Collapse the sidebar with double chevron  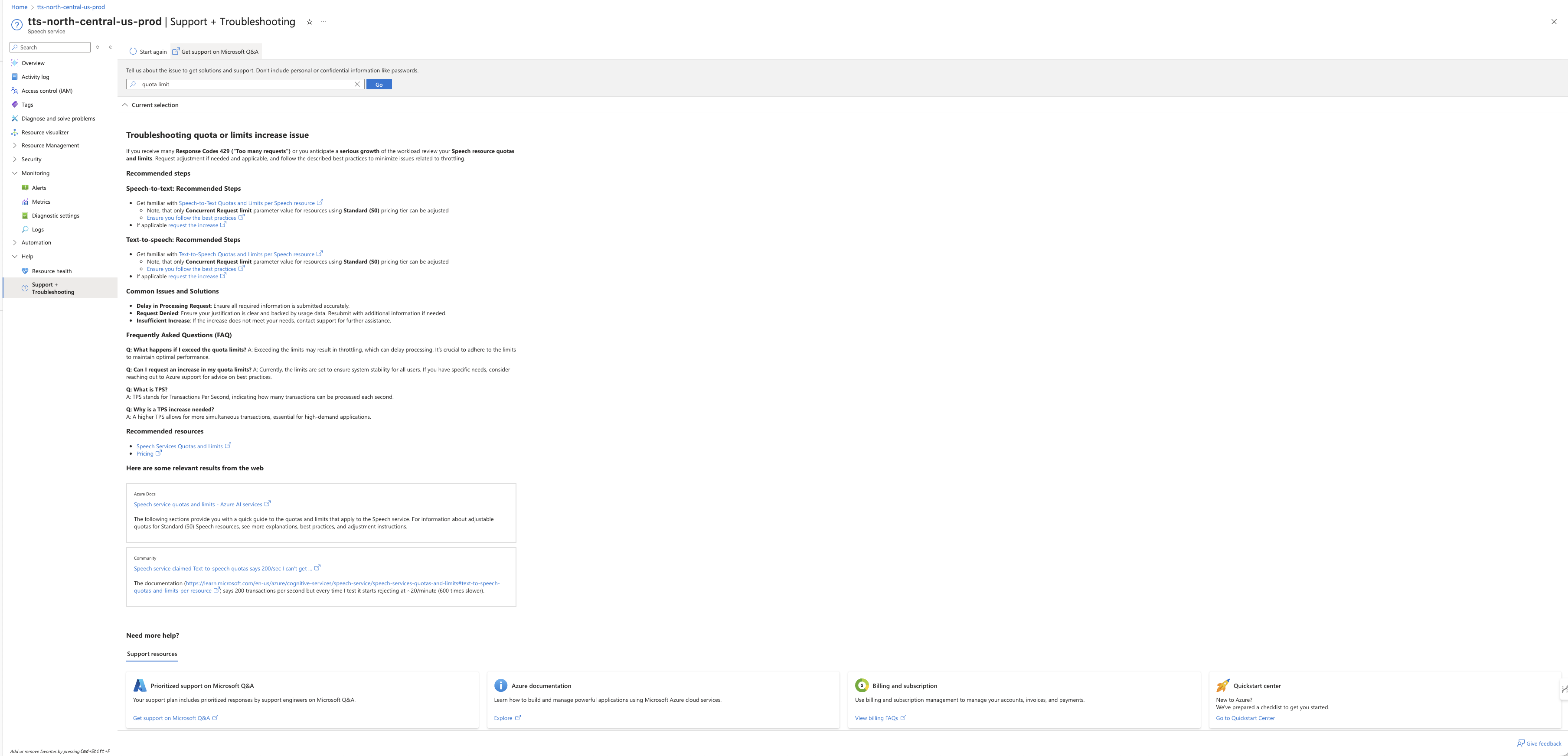pyautogui.click(x=110, y=47)
